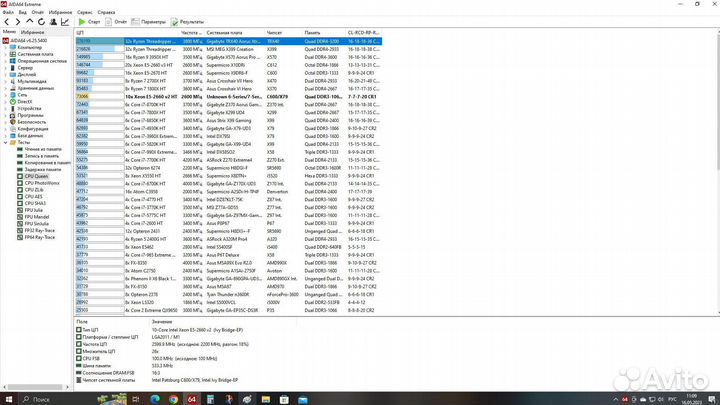720x405 pixels.
Task: Go back with the left arrow toolbar icon
Action: tap(6, 22)
